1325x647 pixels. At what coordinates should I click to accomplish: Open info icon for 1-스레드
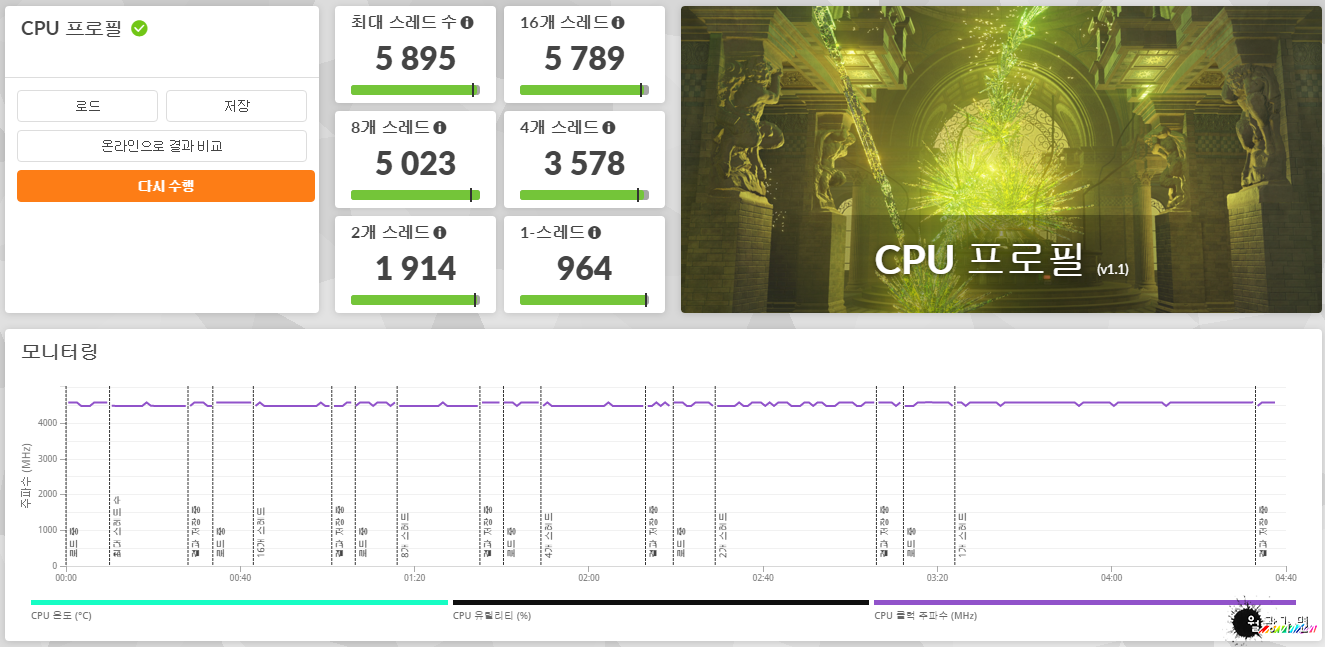[594, 232]
